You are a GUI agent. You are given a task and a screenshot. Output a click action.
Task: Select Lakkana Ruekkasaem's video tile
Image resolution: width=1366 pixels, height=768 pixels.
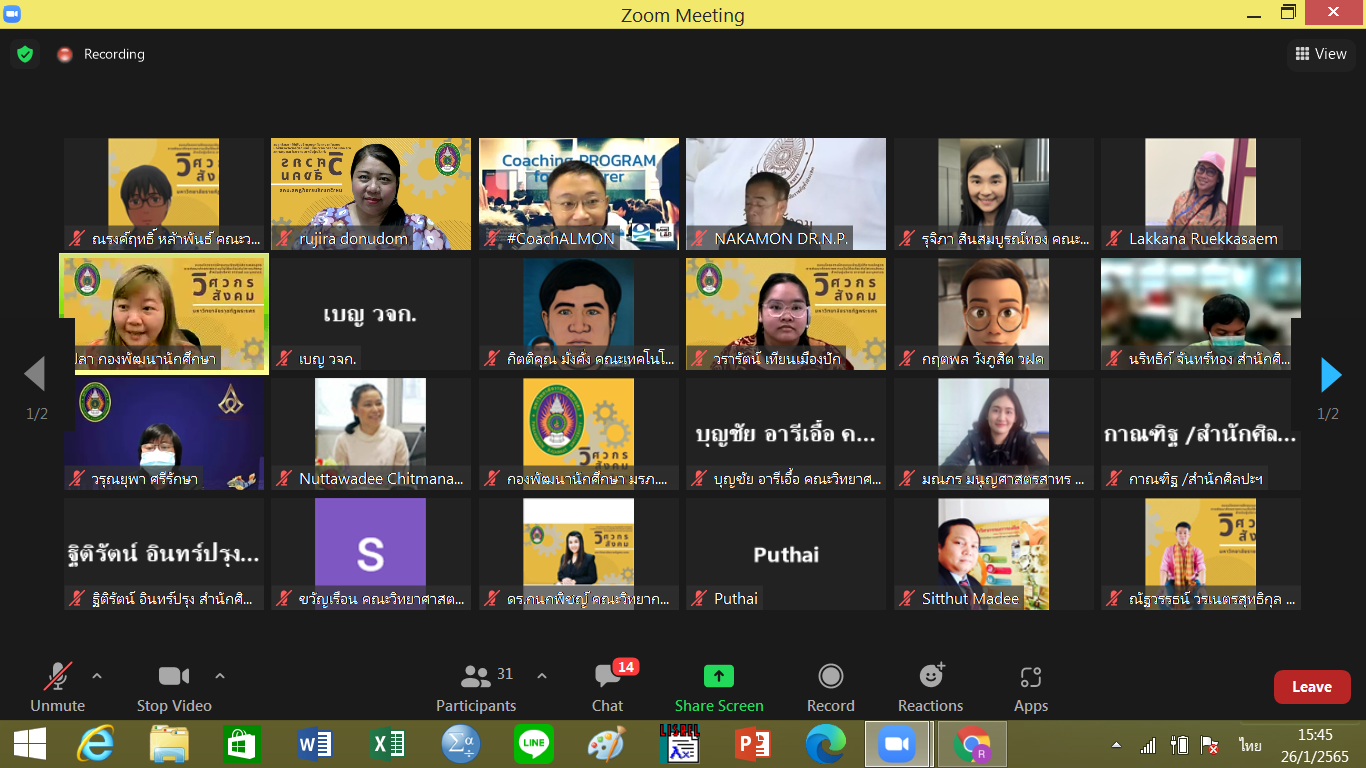coord(1200,194)
